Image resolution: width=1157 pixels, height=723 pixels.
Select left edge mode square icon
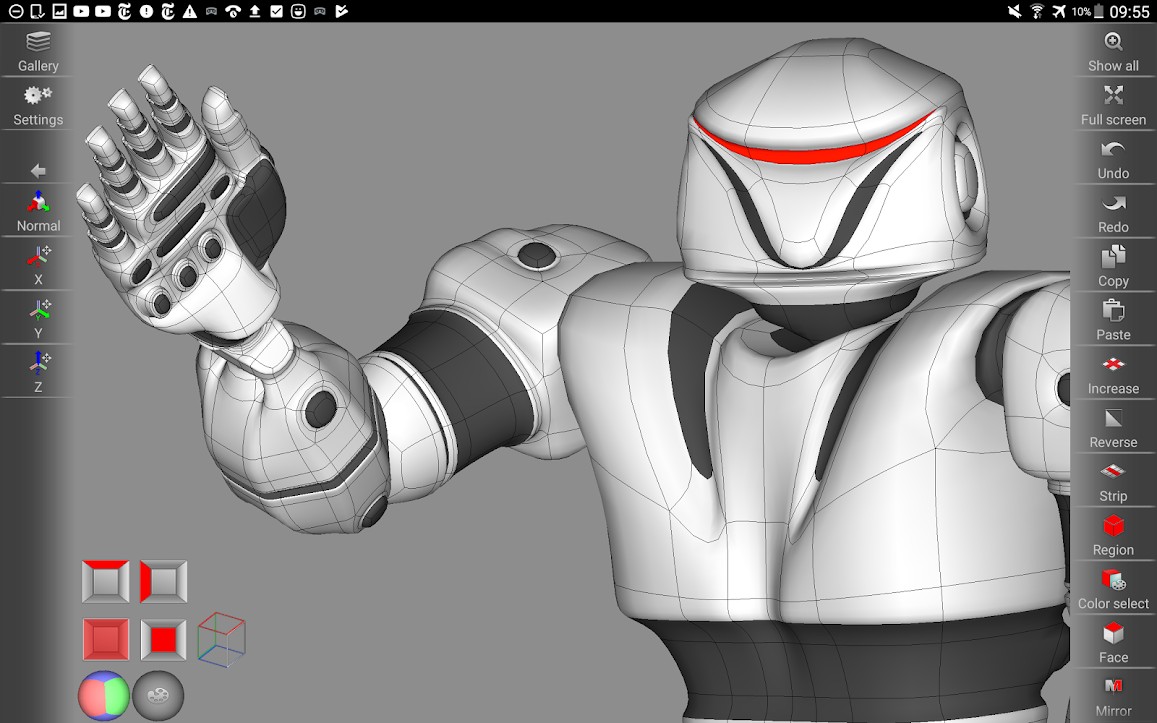pos(163,581)
